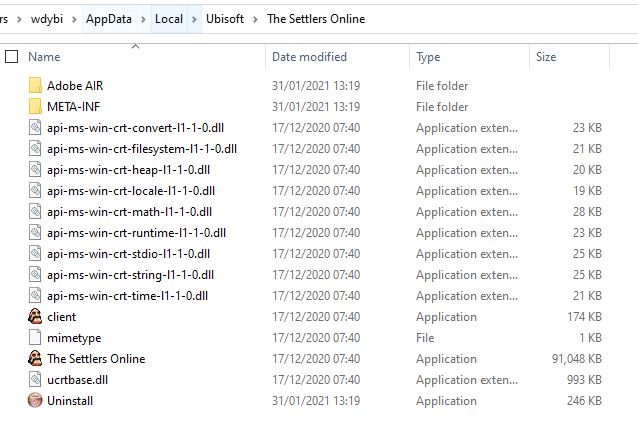Tick the select-all checkbox beside Name

(11, 57)
